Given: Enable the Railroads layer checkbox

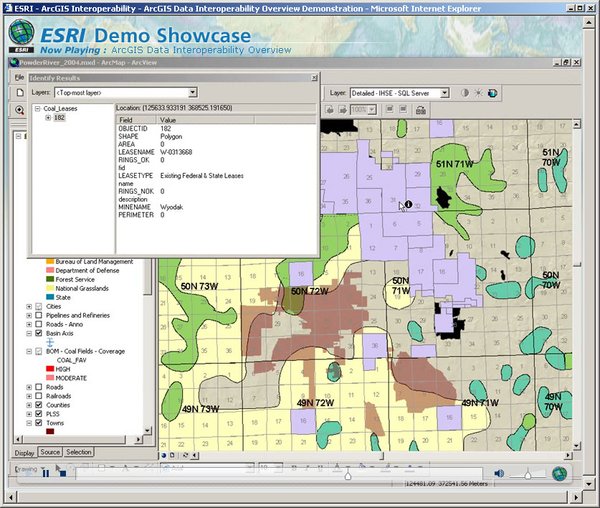Looking at the screenshot, I should point(39,396).
